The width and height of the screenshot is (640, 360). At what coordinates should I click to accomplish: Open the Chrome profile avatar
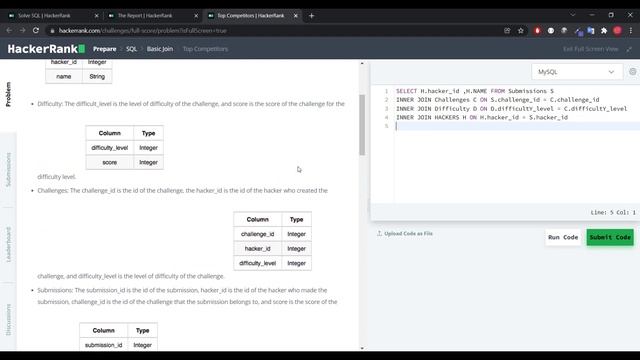(618, 31)
